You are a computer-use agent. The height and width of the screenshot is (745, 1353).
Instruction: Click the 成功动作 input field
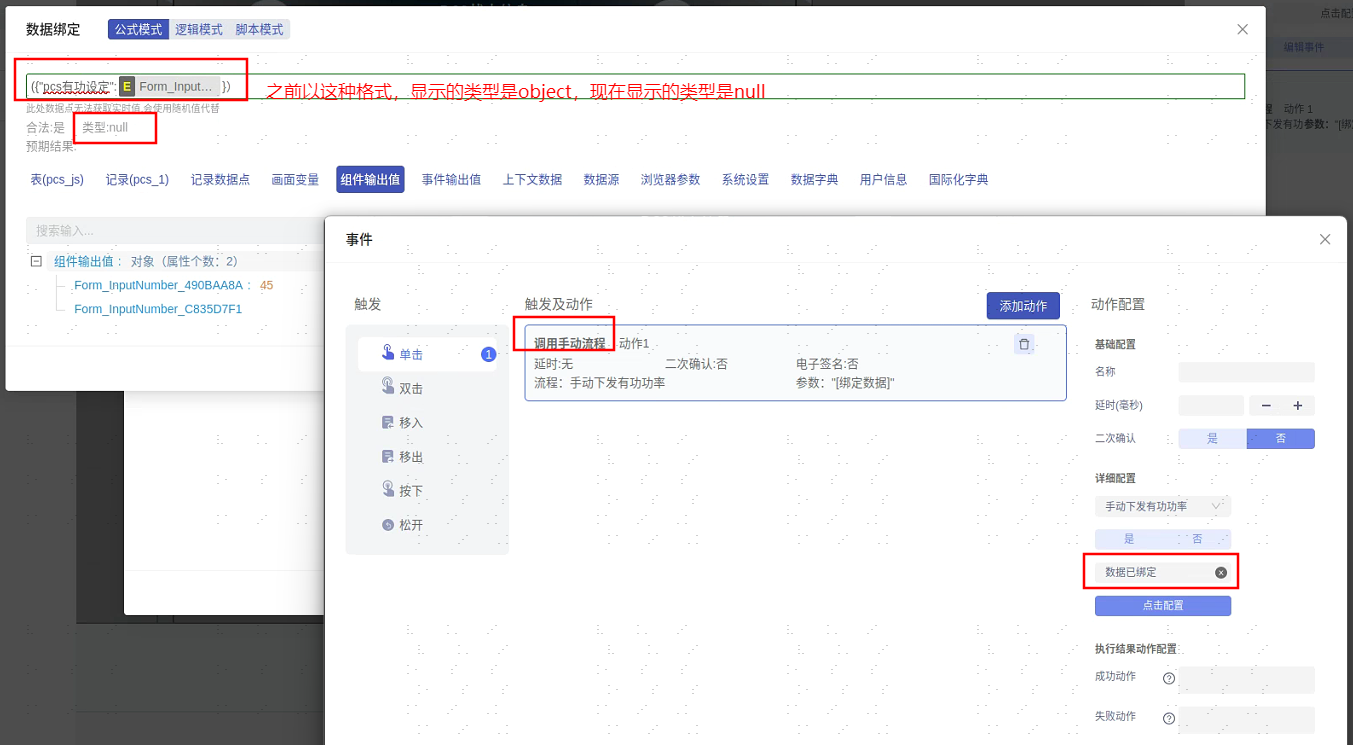[1246, 680]
